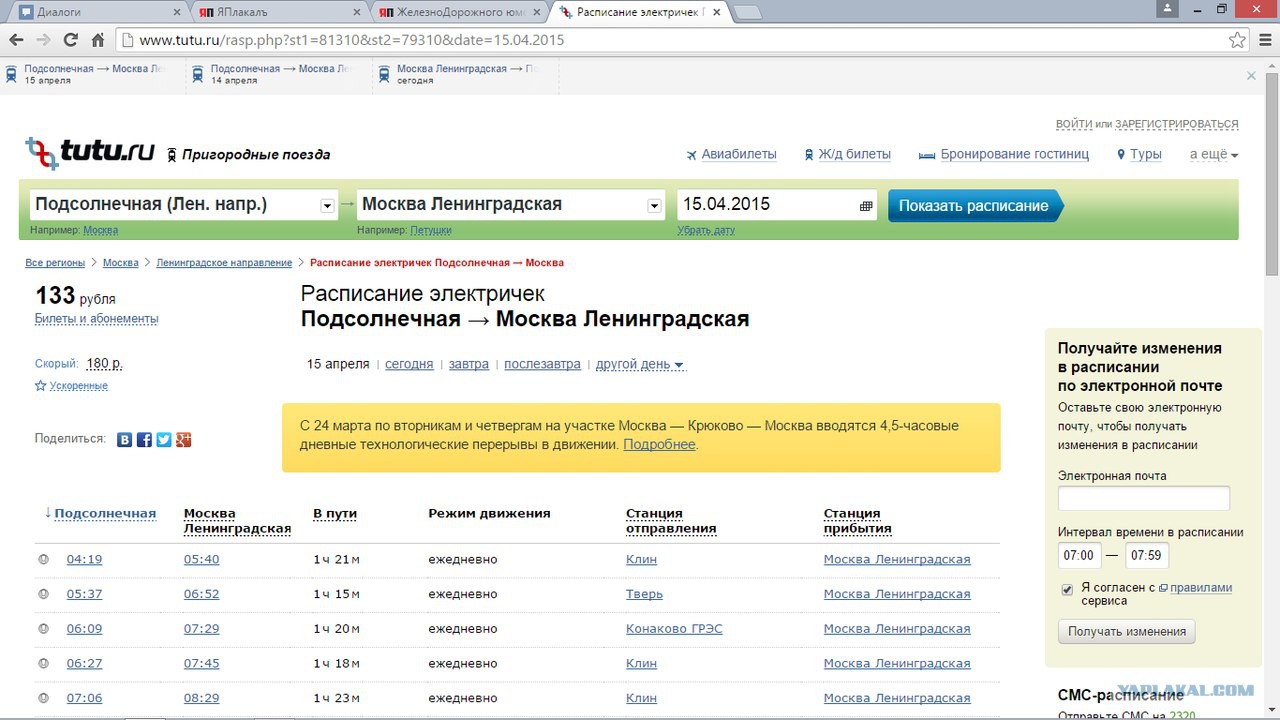Open the browser home page icon

tap(98, 40)
